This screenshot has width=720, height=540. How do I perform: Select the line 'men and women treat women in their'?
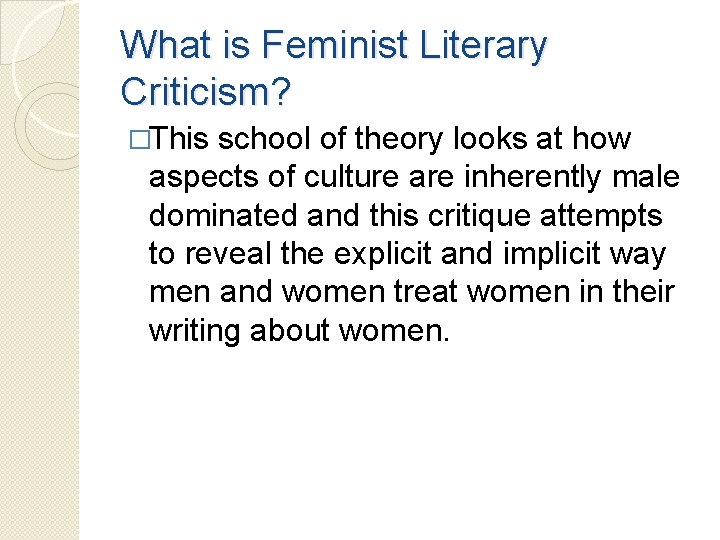point(412,292)
